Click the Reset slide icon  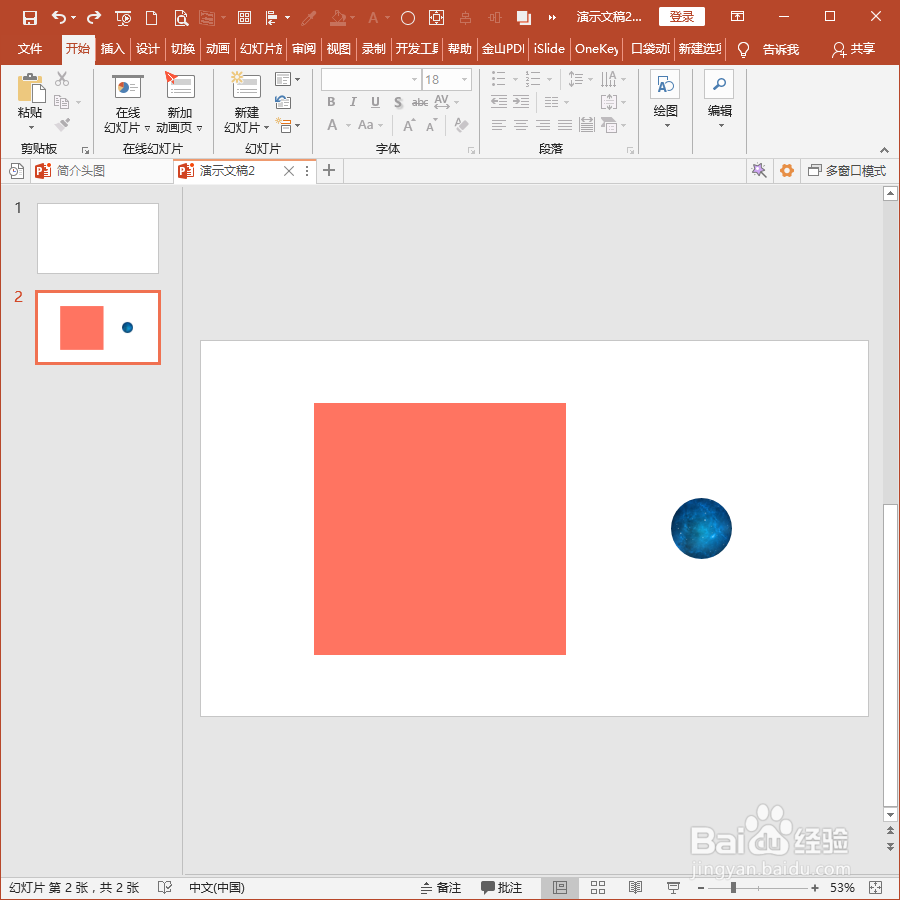[283, 102]
